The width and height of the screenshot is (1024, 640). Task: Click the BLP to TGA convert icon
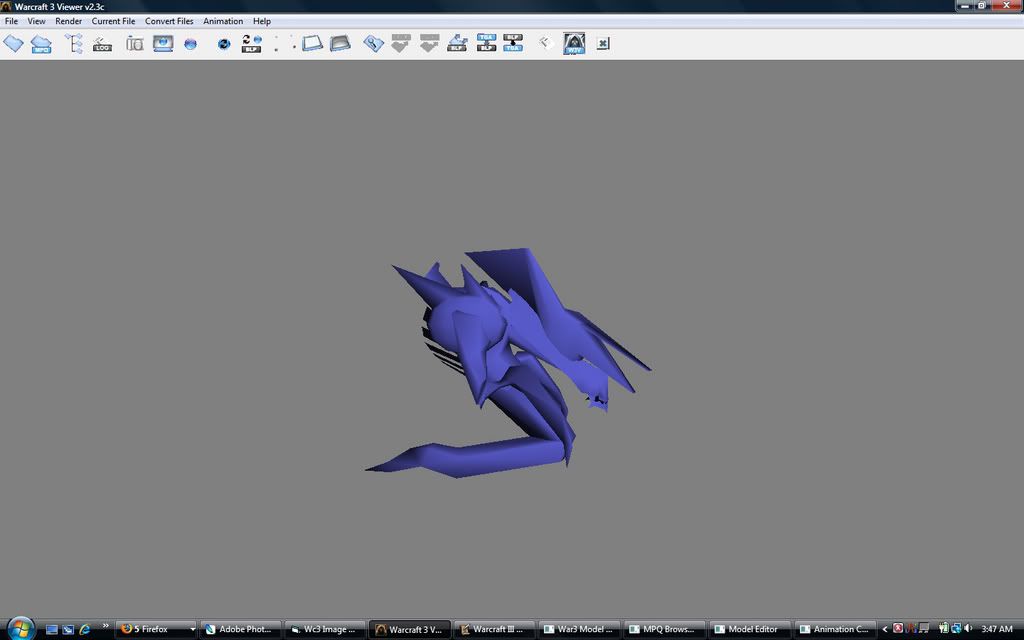(513, 43)
